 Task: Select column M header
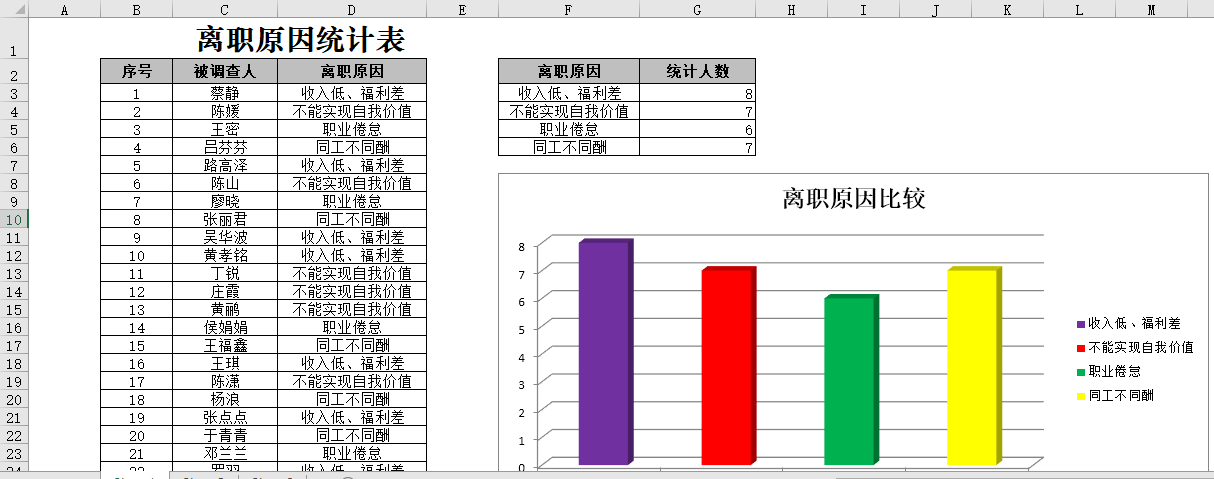tap(1151, 10)
